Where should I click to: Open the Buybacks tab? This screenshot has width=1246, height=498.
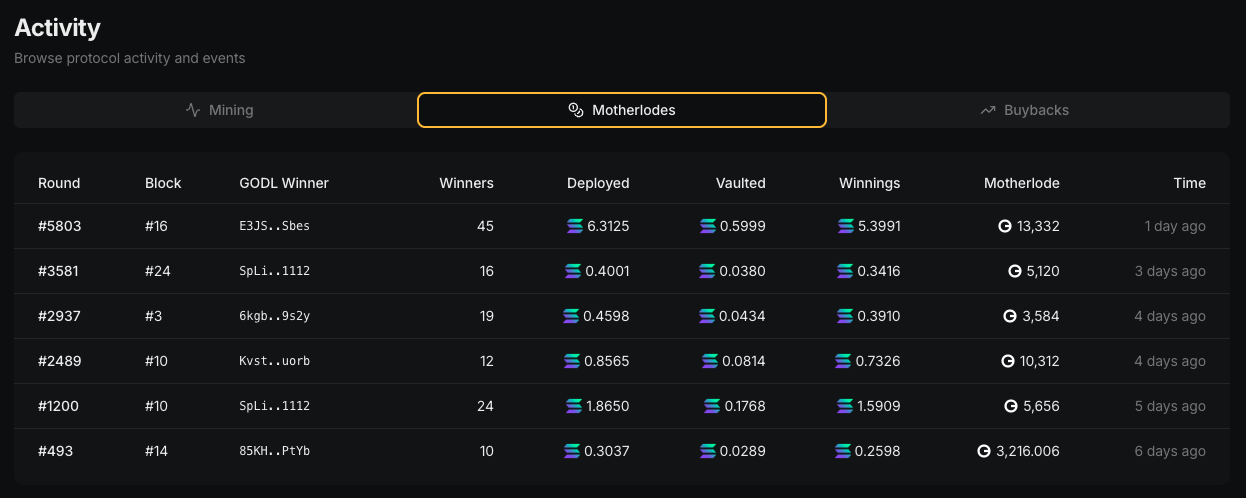point(1025,110)
